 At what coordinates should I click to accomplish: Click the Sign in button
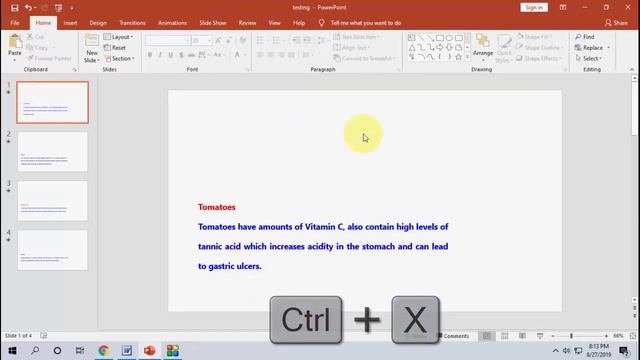click(x=534, y=8)
